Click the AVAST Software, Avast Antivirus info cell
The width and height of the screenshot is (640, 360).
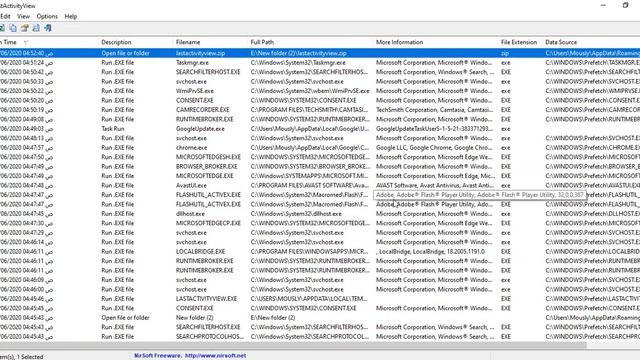(434, 185)
